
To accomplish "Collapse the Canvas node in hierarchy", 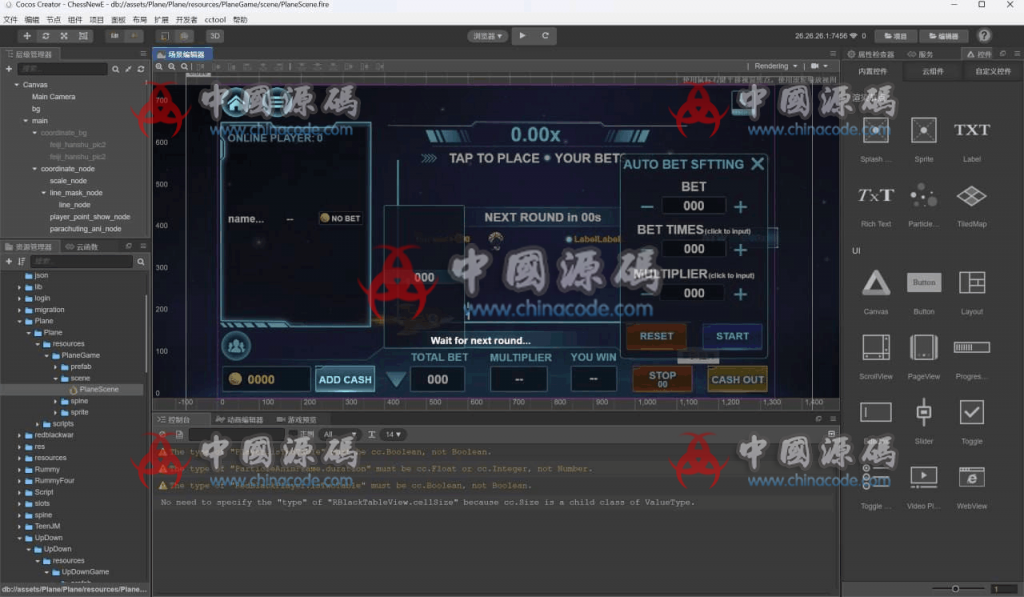I will point(17,85).
